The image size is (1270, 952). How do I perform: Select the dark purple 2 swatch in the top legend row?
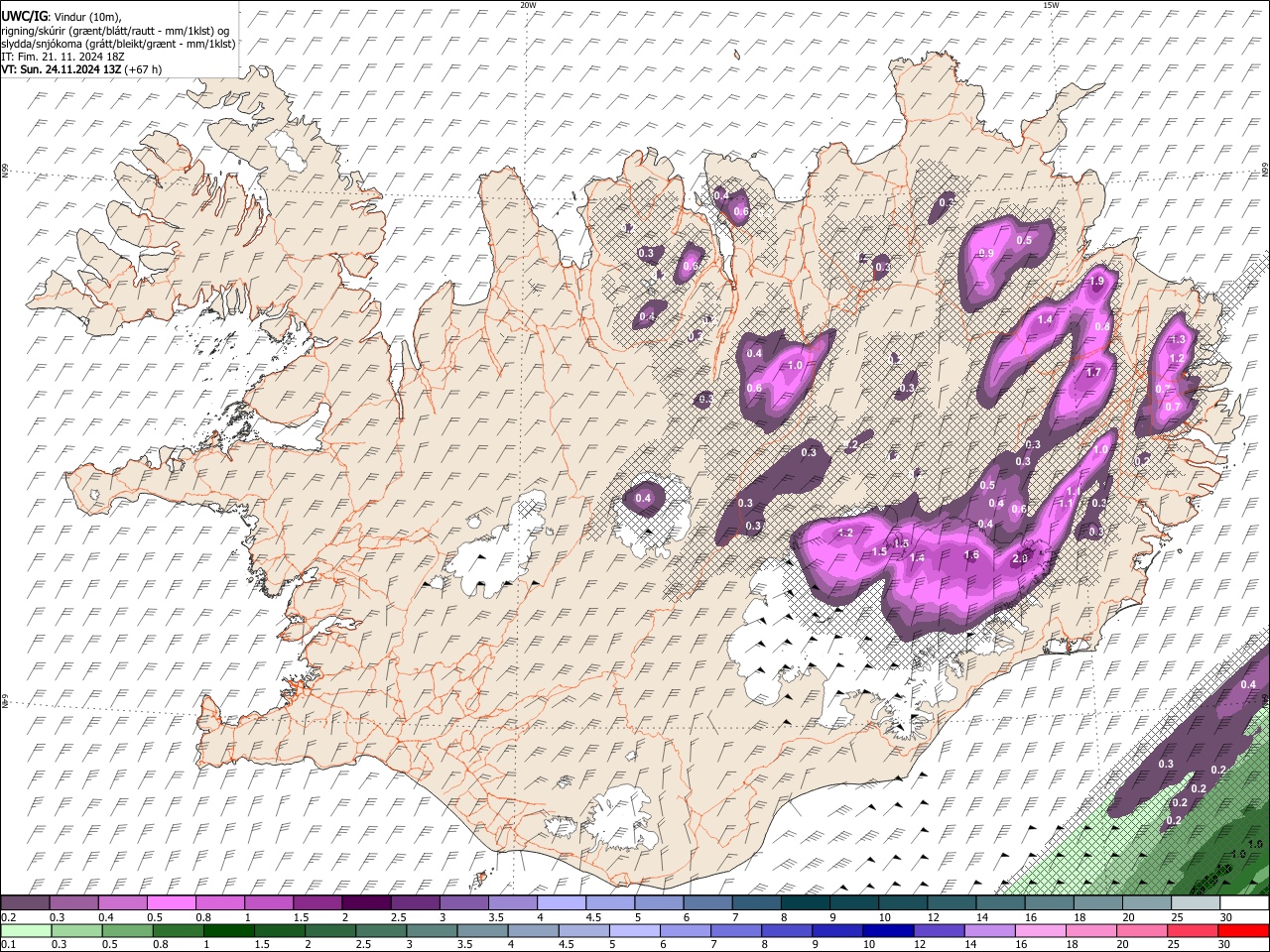click(x=366, y=903)
